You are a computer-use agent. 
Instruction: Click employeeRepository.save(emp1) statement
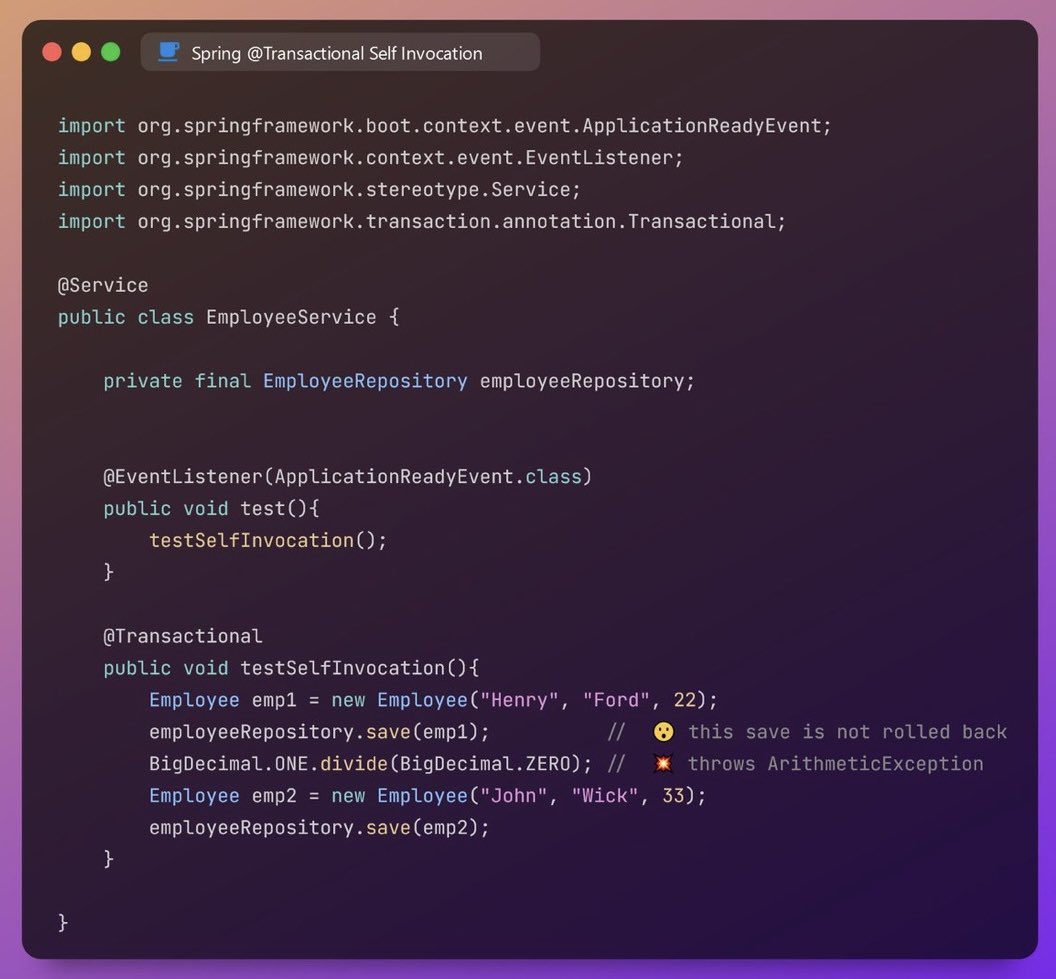319,732
